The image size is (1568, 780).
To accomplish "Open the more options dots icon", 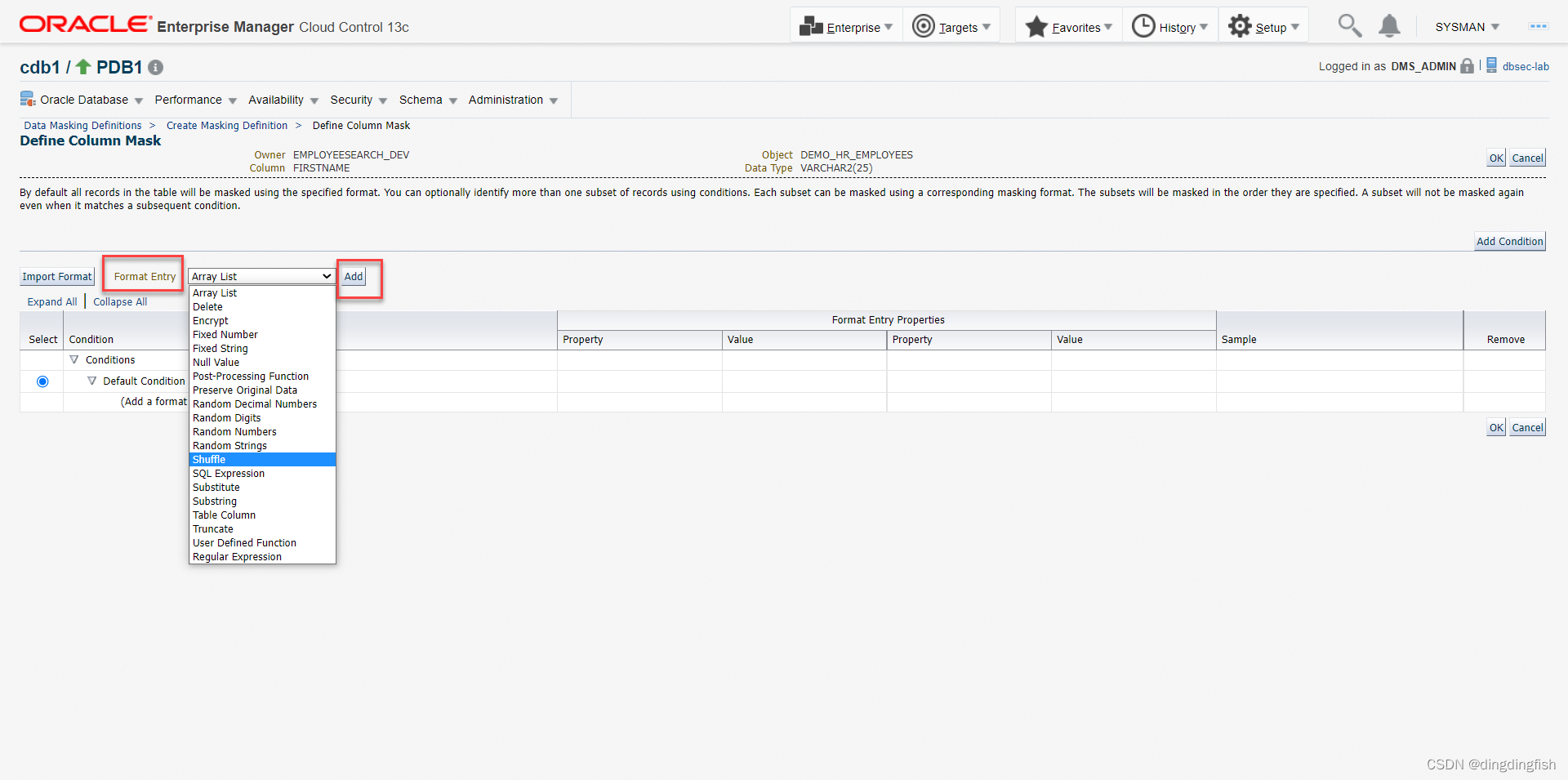I will [1539, 26].
